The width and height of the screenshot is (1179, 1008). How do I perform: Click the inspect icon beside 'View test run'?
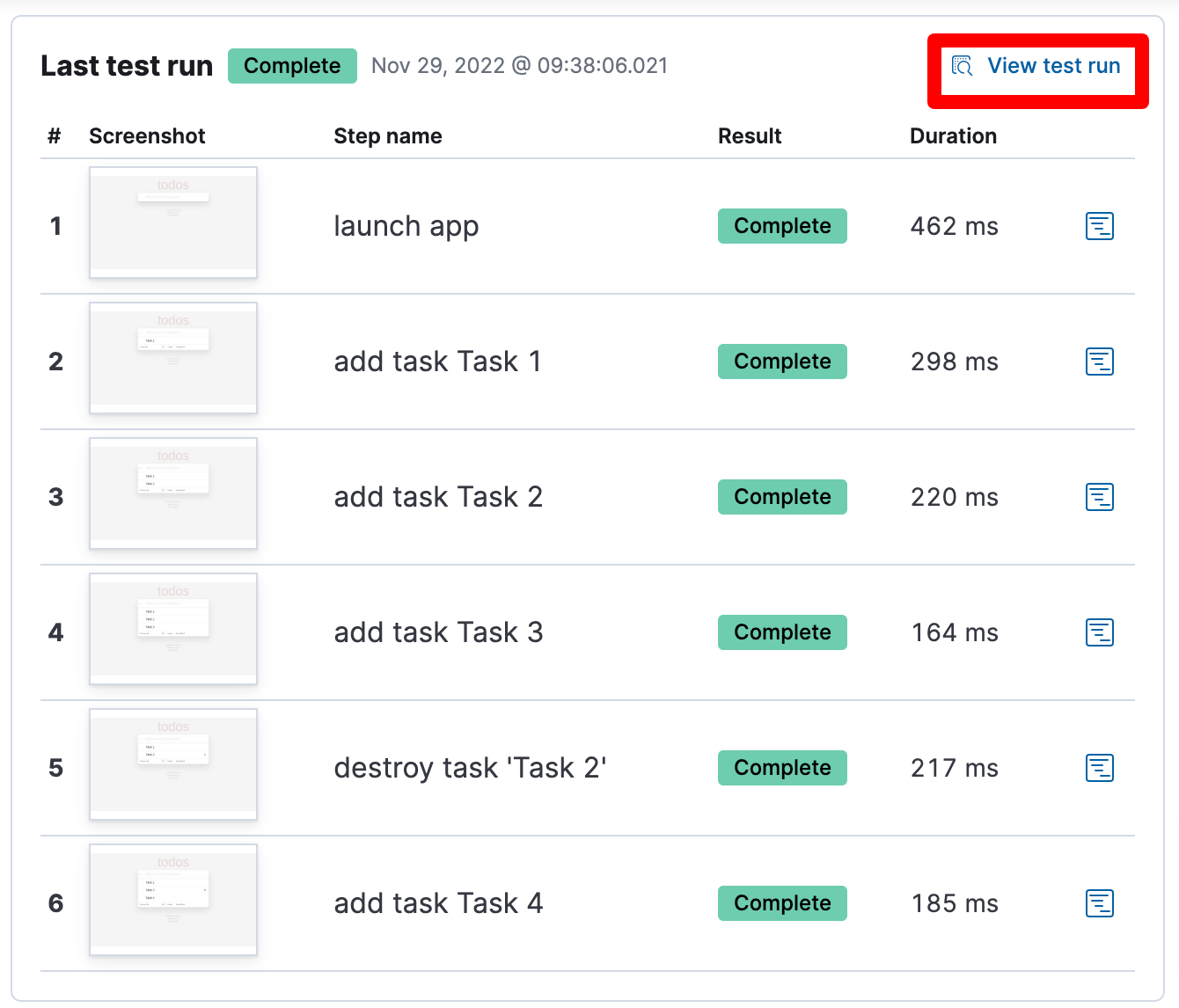pyautogui.click(x=962, y=65)
